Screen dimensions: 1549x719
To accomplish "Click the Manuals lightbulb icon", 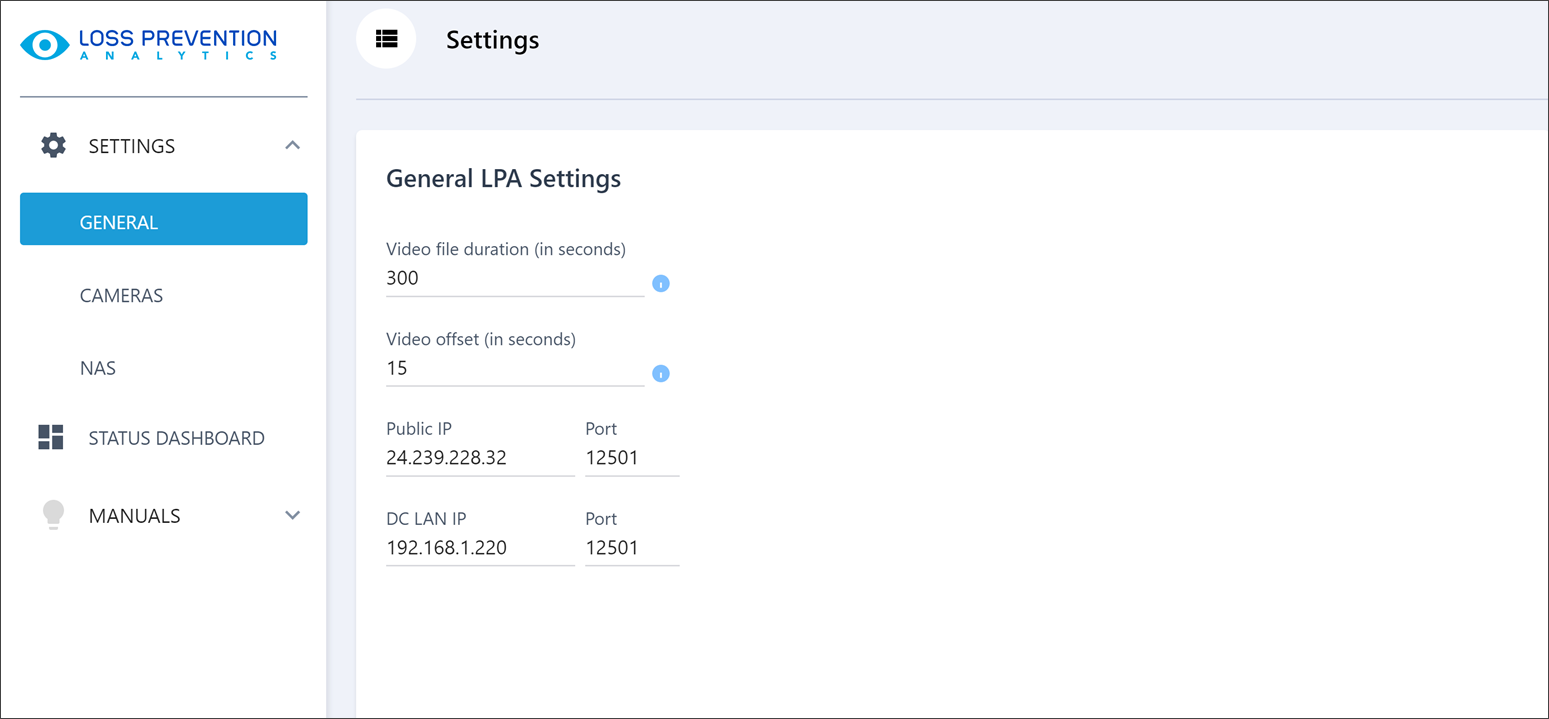I will click(x=53, y=515).
